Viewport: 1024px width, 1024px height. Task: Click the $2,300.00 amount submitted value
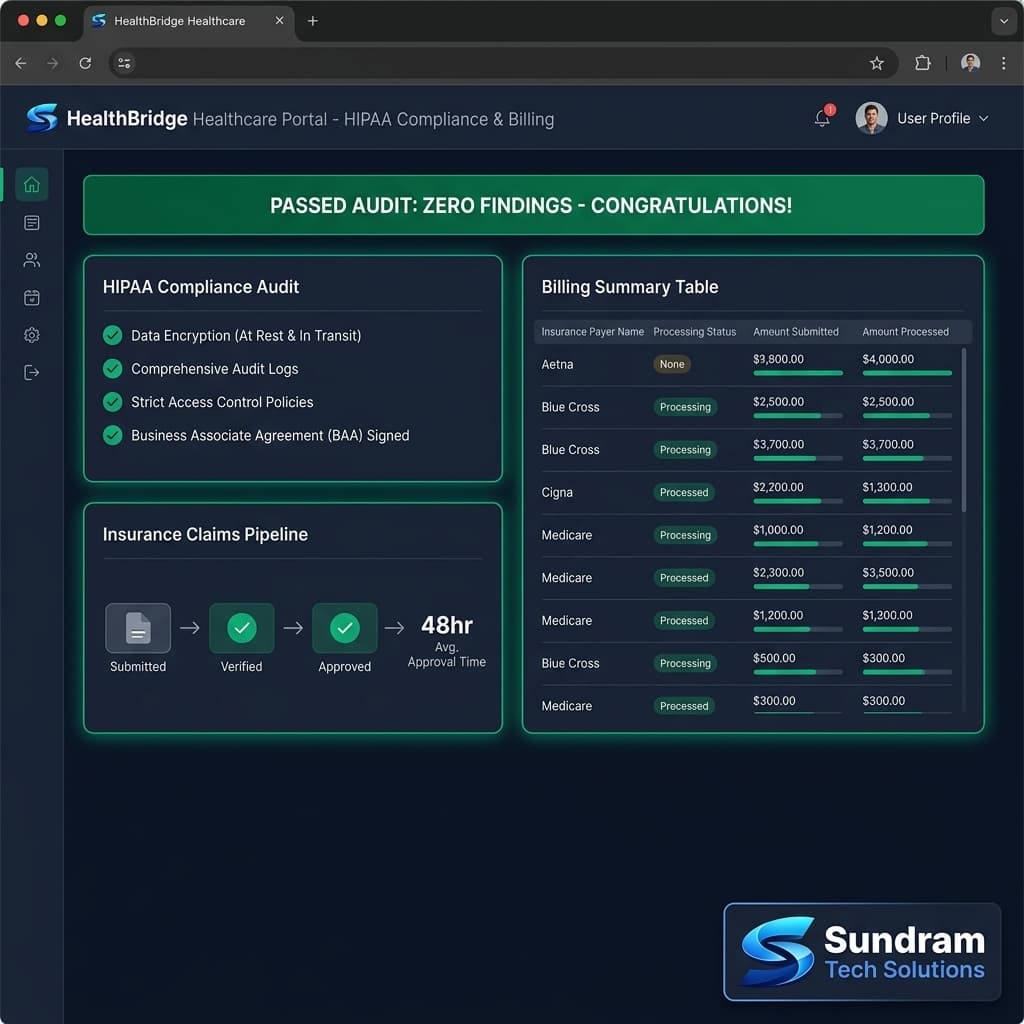777,573
